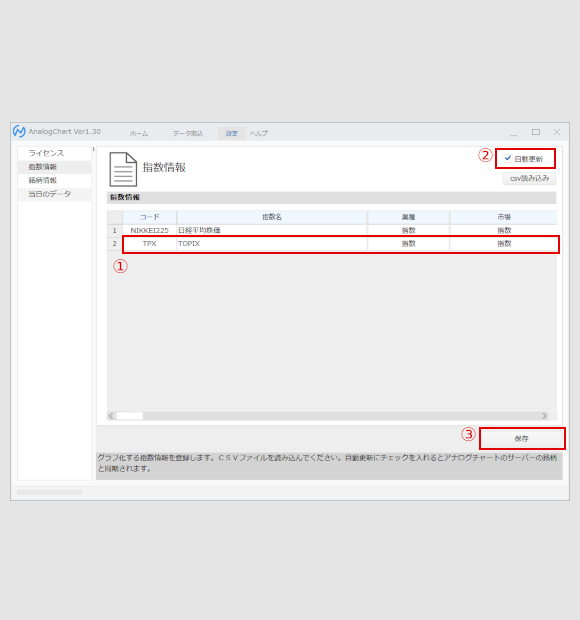This screenshot has height=620, width=580.
Task: Open the データ取込 menu tab
Action: pyautogui.click(x=188, y=134)
